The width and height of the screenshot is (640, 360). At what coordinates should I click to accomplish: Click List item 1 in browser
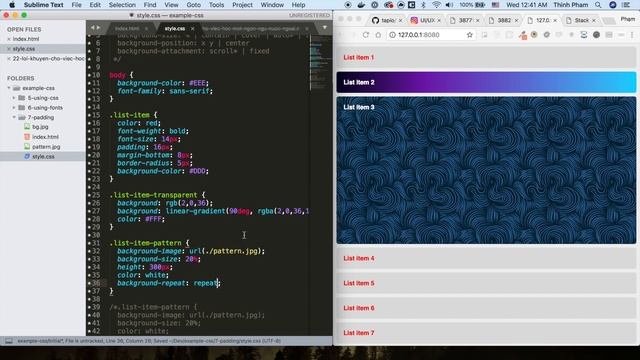tap(486, 58)
